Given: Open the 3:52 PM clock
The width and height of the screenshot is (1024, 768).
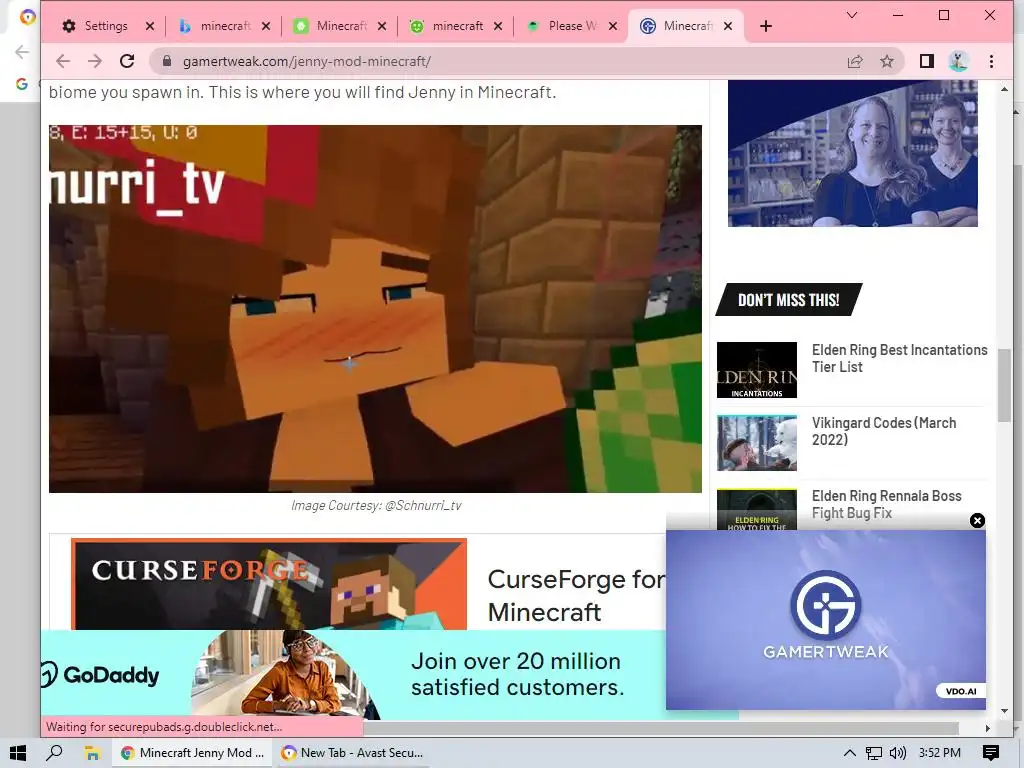Looking at the screenshot, I should point(940,753).
